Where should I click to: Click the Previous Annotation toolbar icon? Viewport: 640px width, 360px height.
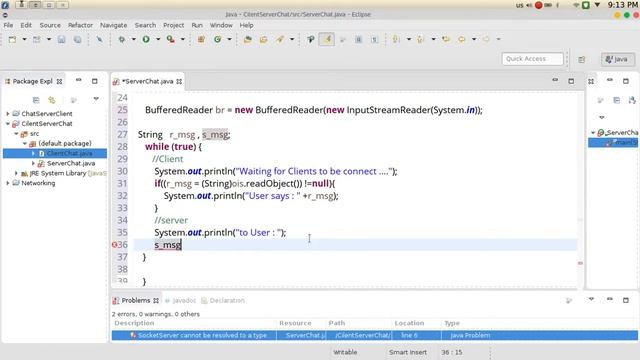click(420, 40)
